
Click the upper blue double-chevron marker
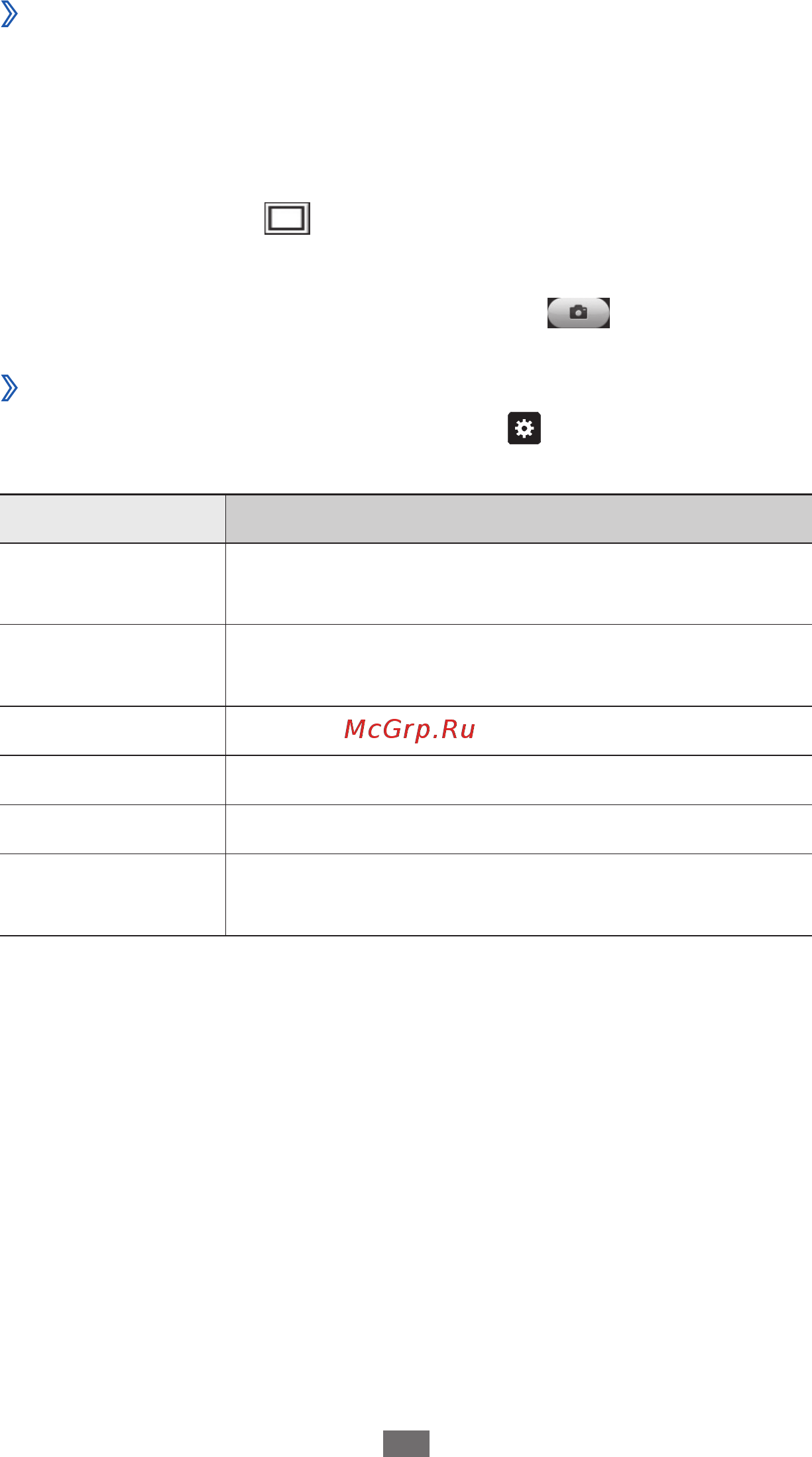(9, 13)
